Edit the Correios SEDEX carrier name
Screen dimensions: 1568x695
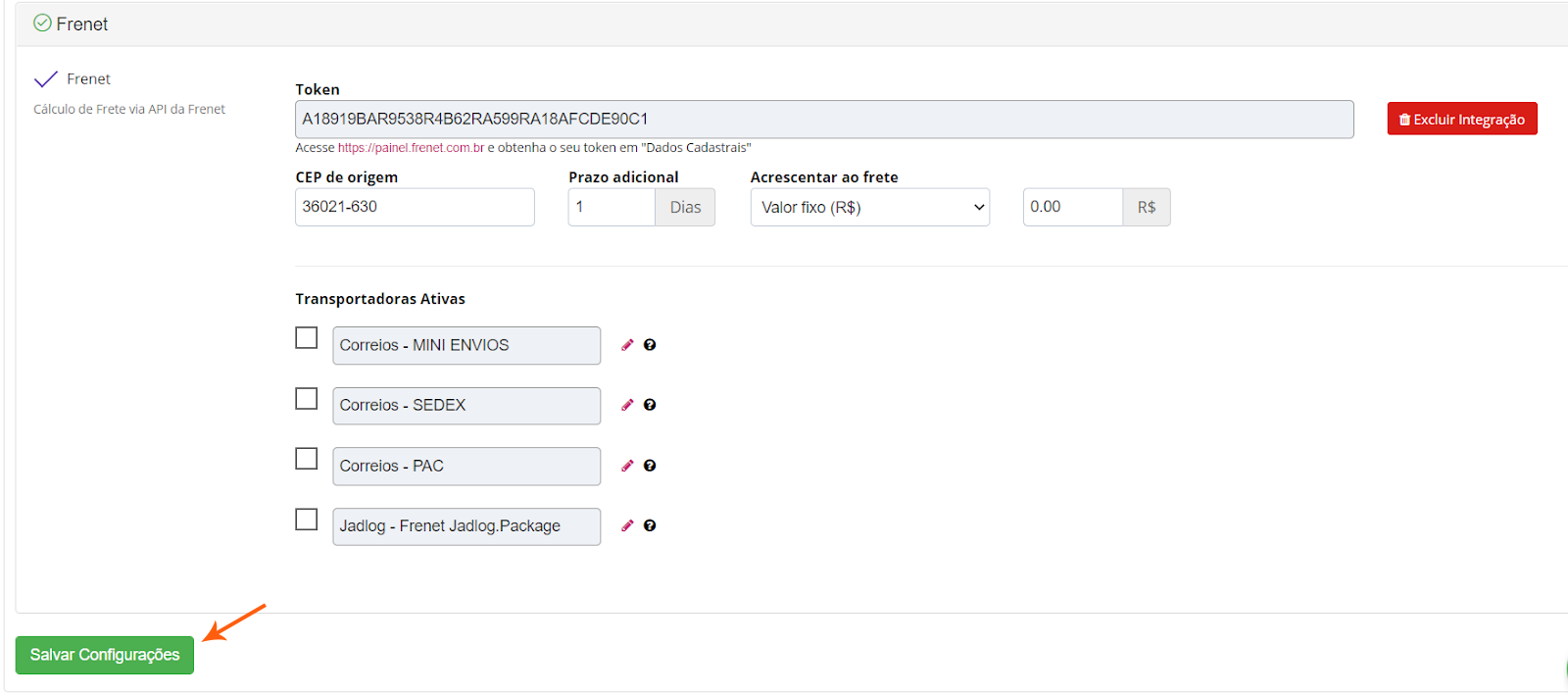(627, 405)
